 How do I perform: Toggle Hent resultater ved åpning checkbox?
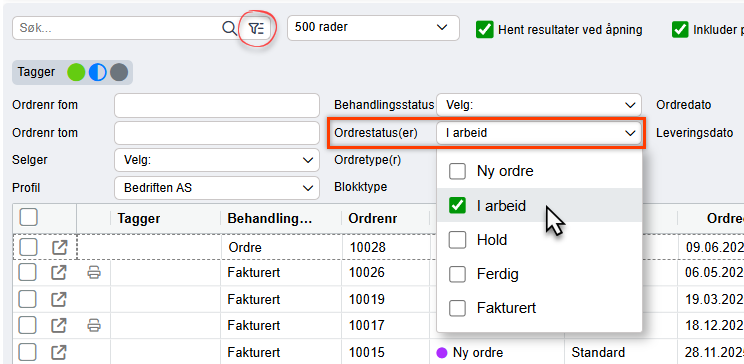pos(484,29)
